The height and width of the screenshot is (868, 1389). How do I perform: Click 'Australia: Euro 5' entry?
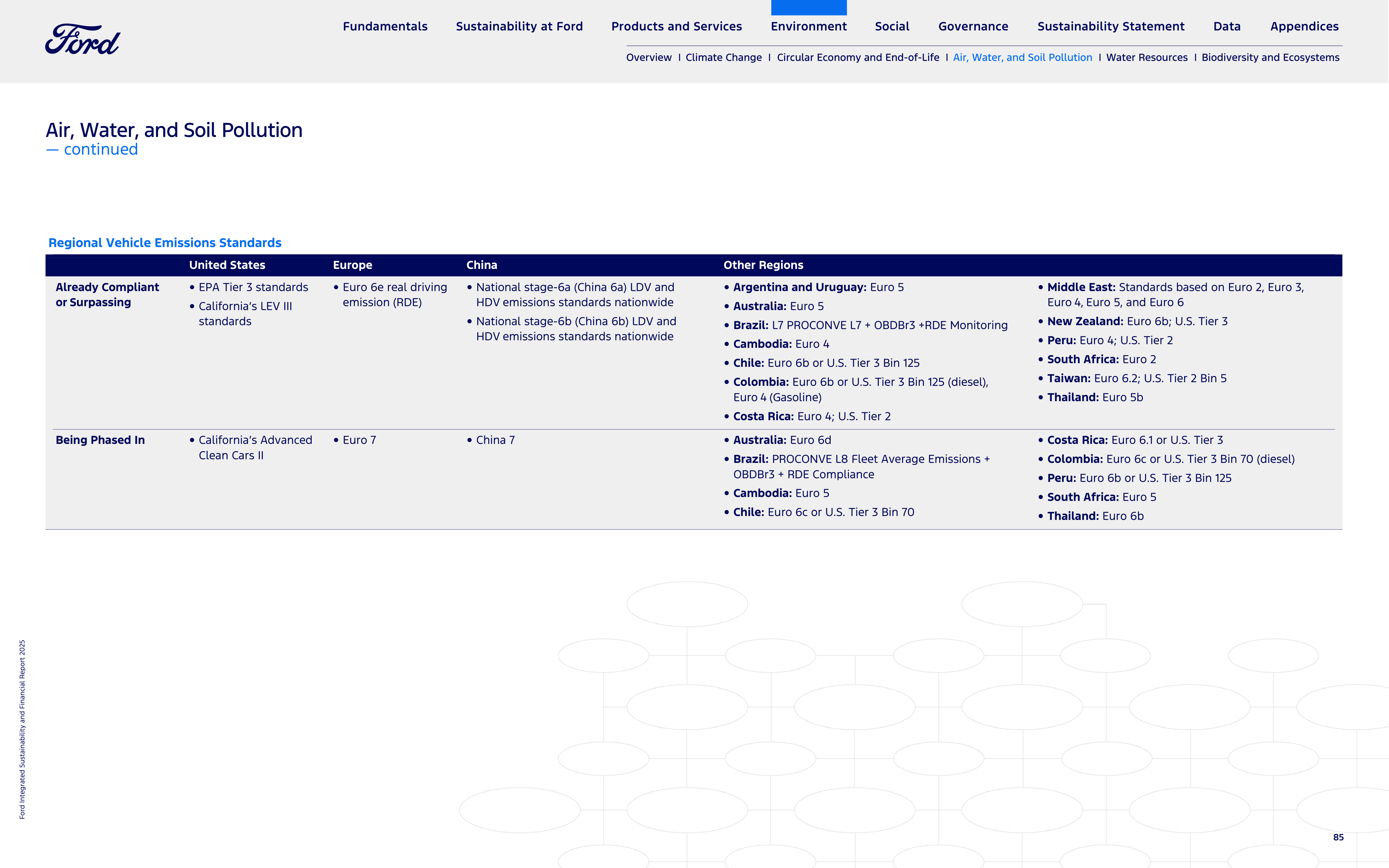[778, 306]
